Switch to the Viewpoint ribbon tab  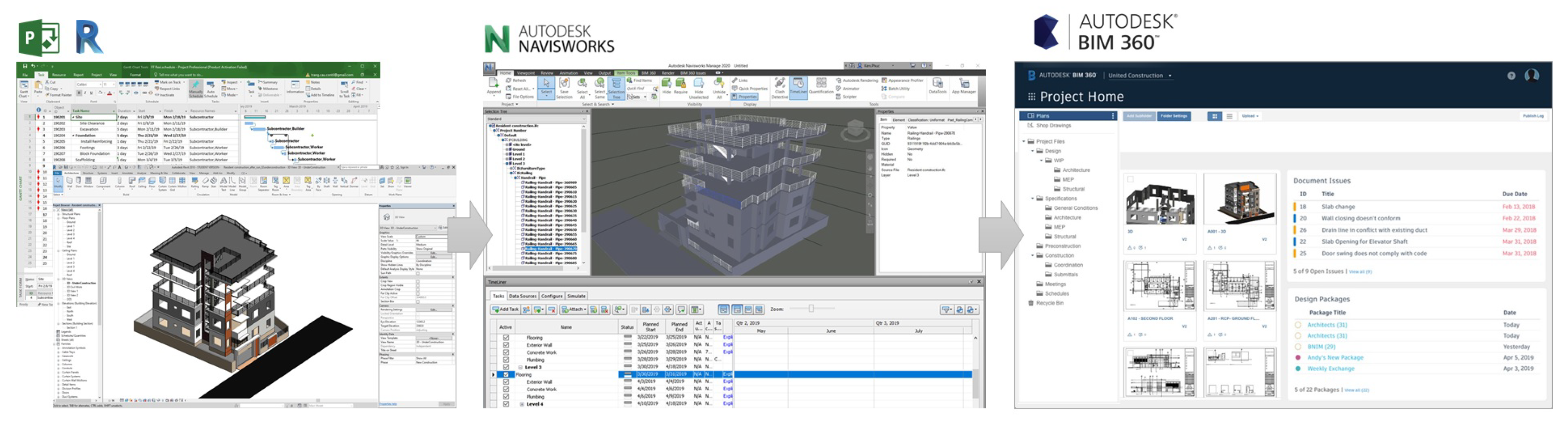[x=526, y=73]
